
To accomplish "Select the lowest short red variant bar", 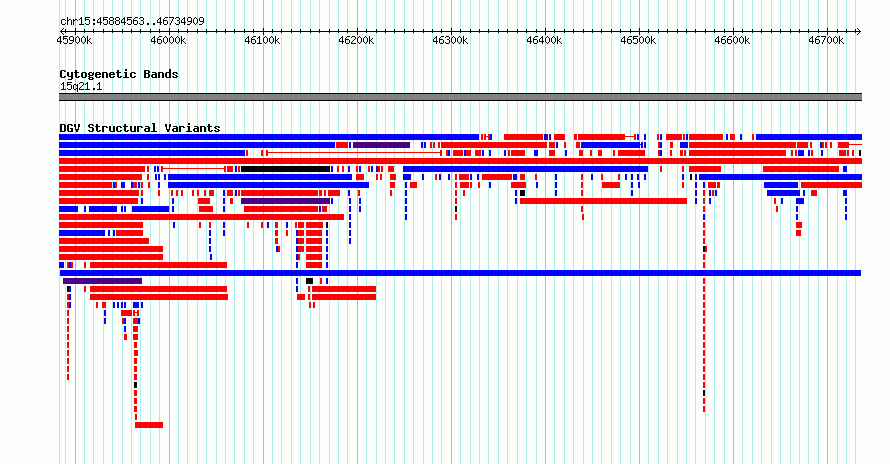I will pos(149,425).
